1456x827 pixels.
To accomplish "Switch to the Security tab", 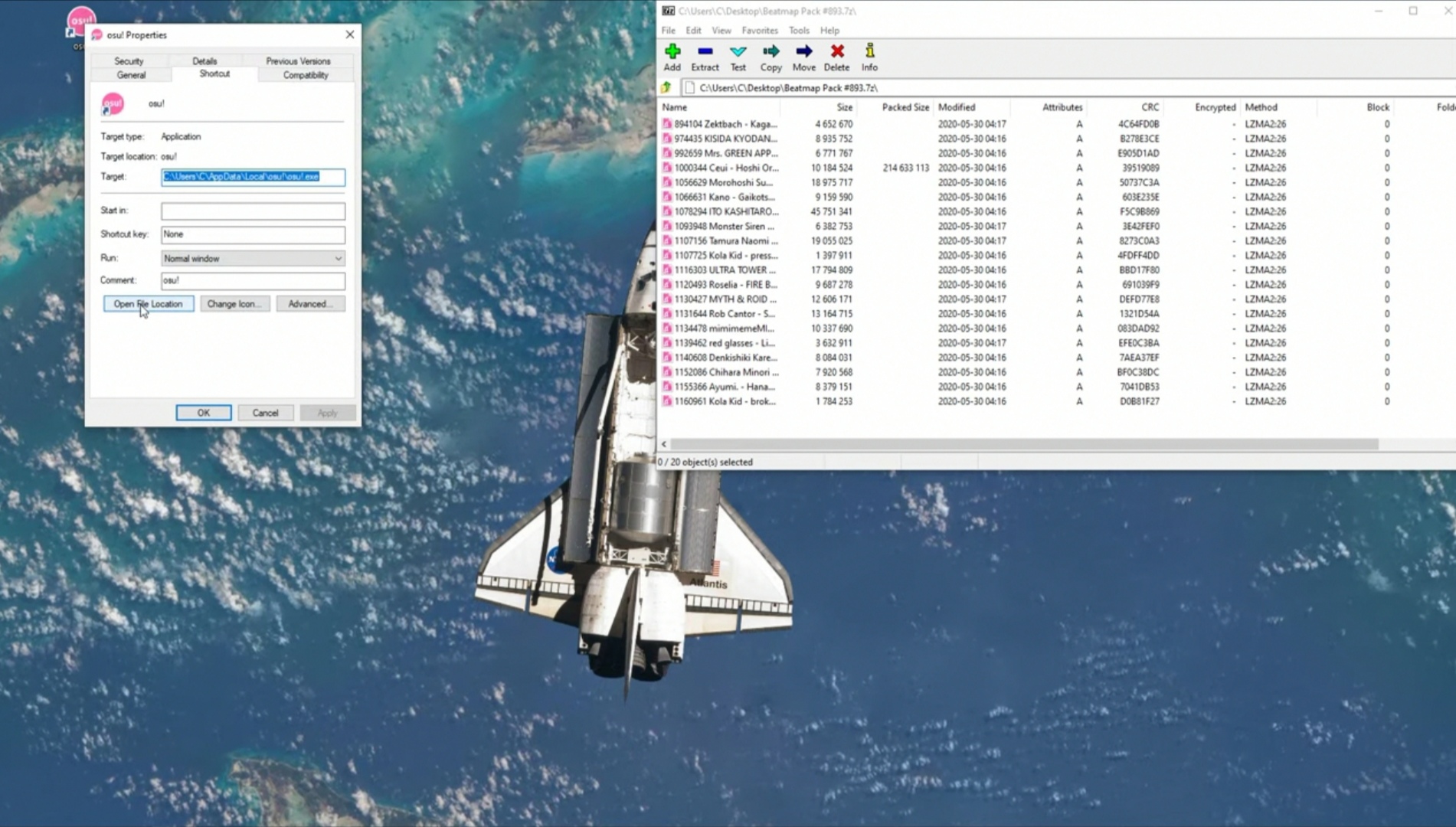I will (129, 60).
